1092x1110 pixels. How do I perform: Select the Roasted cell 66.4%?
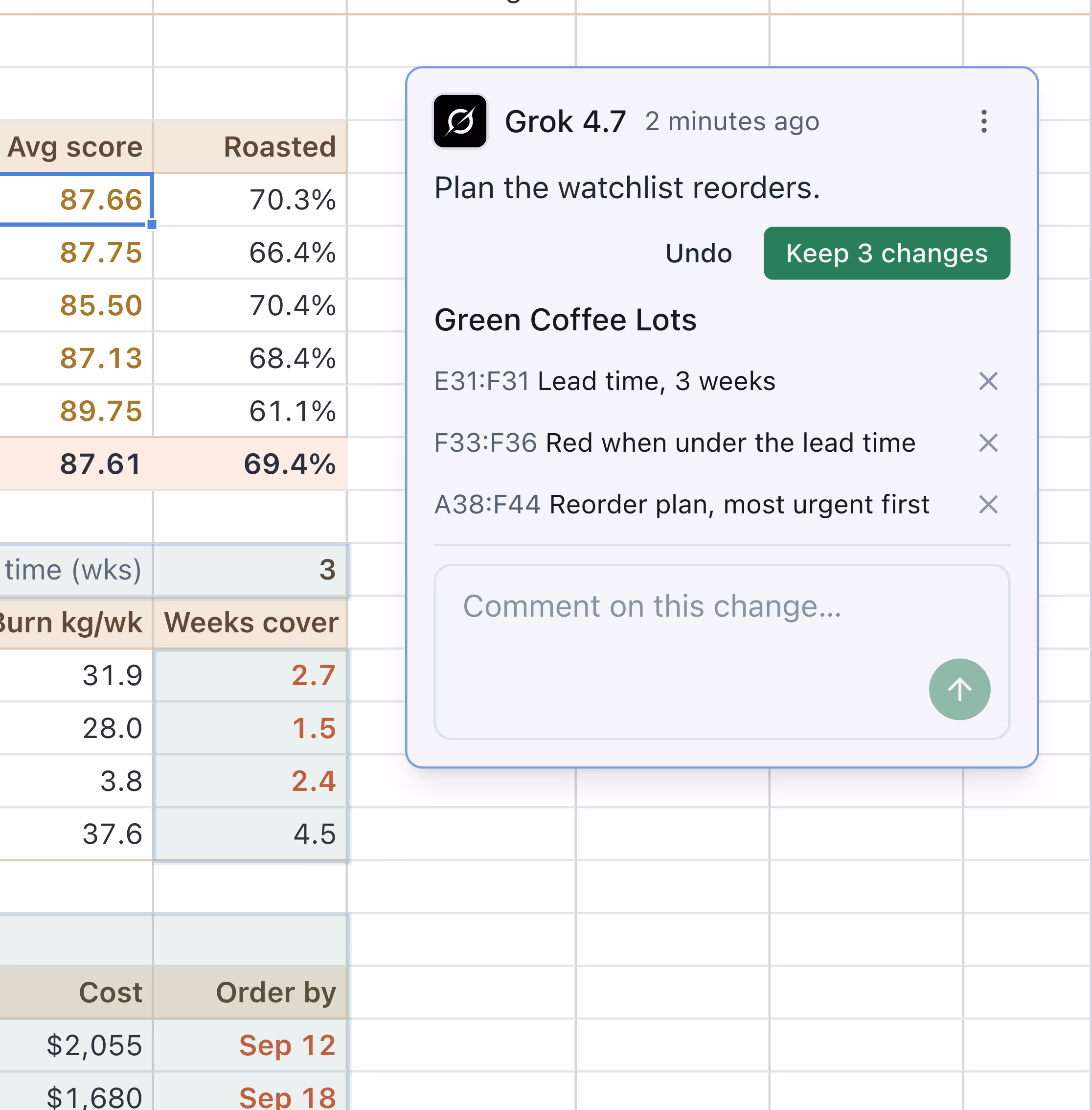(x=250, y=253)
